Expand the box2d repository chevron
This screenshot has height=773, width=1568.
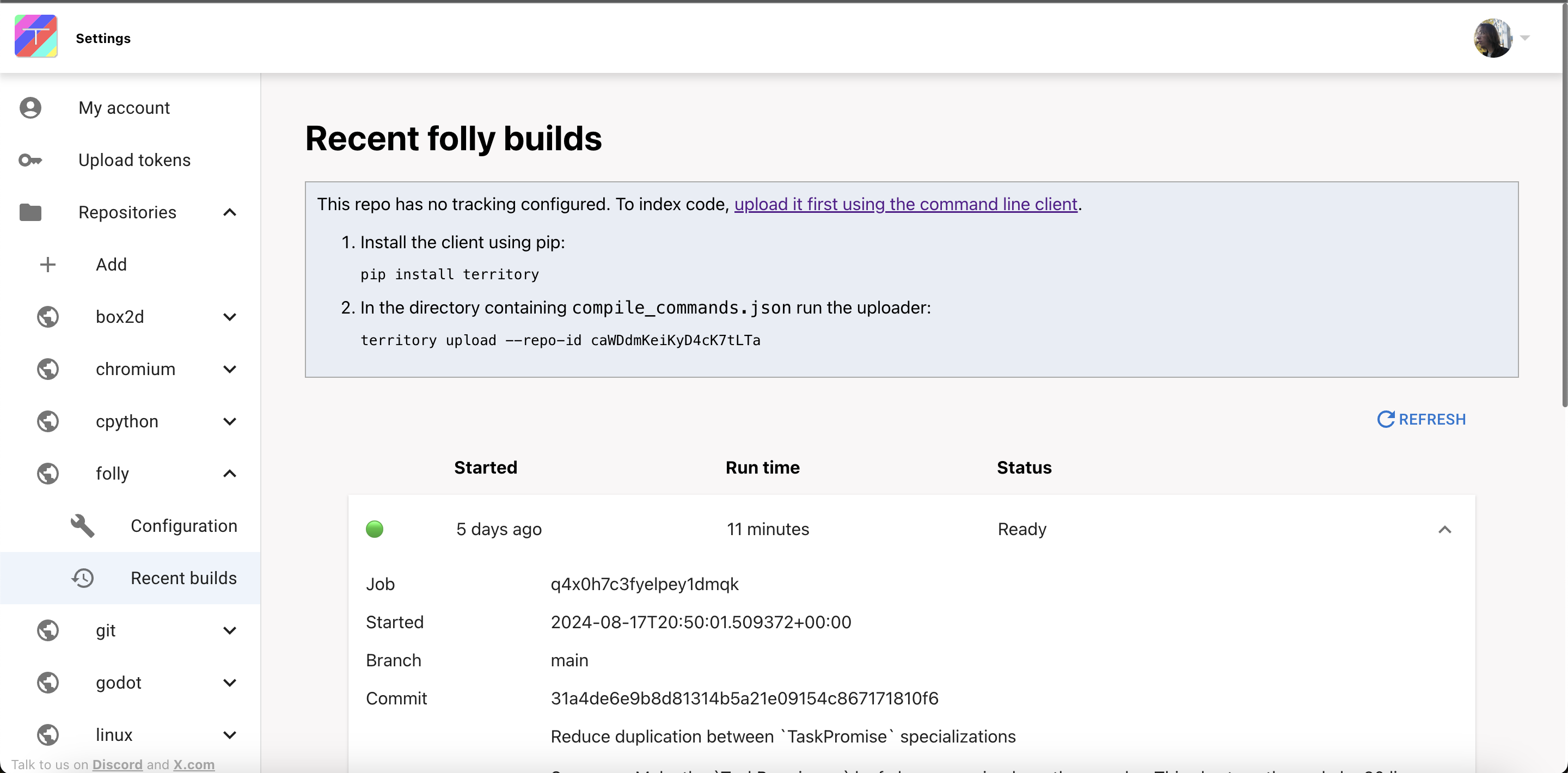click(x=229, y=317)
